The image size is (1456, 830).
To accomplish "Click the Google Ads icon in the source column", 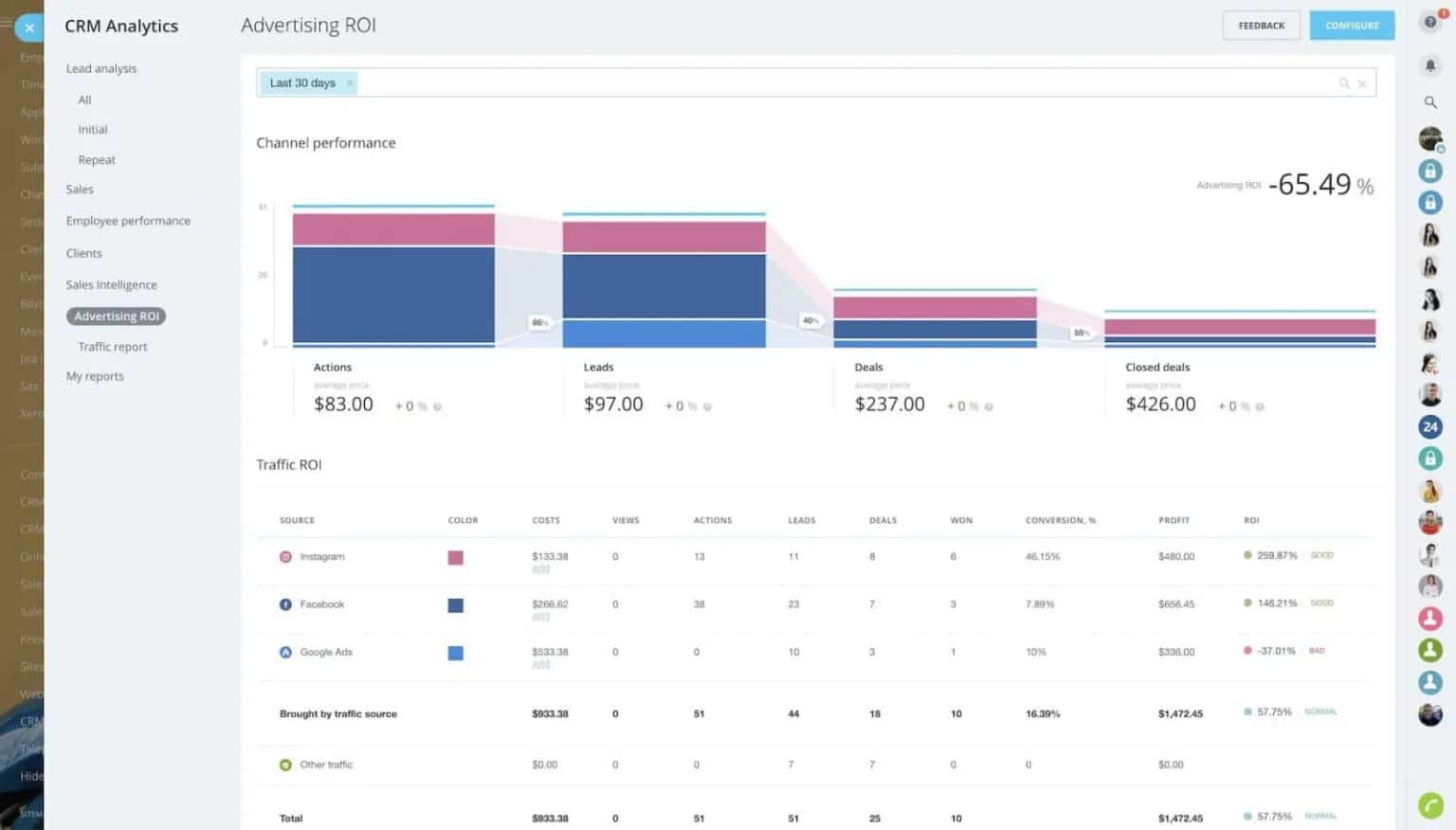I will [x=284, y=652].
